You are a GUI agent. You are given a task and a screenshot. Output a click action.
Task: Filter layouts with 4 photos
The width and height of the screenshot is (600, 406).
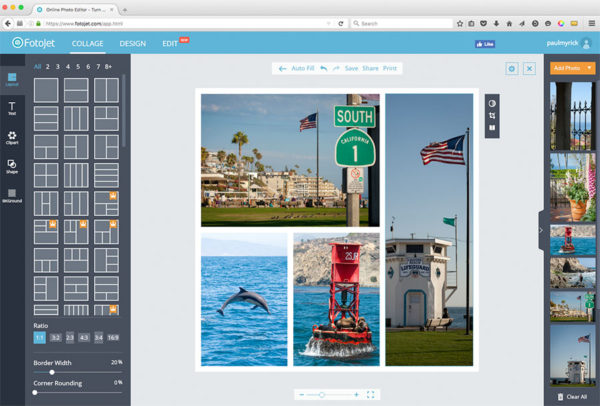[x=68, y=67]
